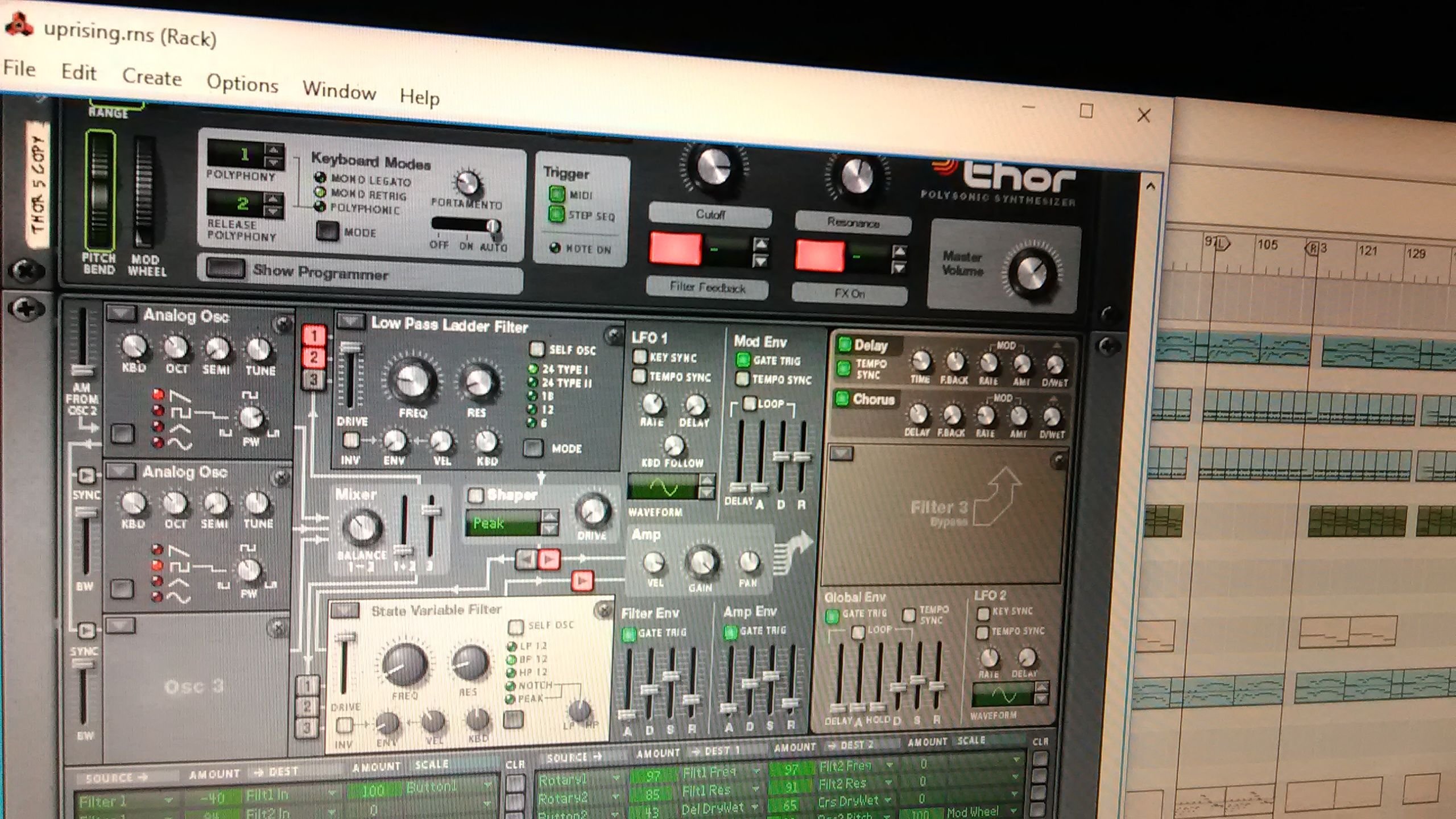Click the Shaper DRIVE knob
Viewport: 1456px width, 819px height.
click(593, 510)
